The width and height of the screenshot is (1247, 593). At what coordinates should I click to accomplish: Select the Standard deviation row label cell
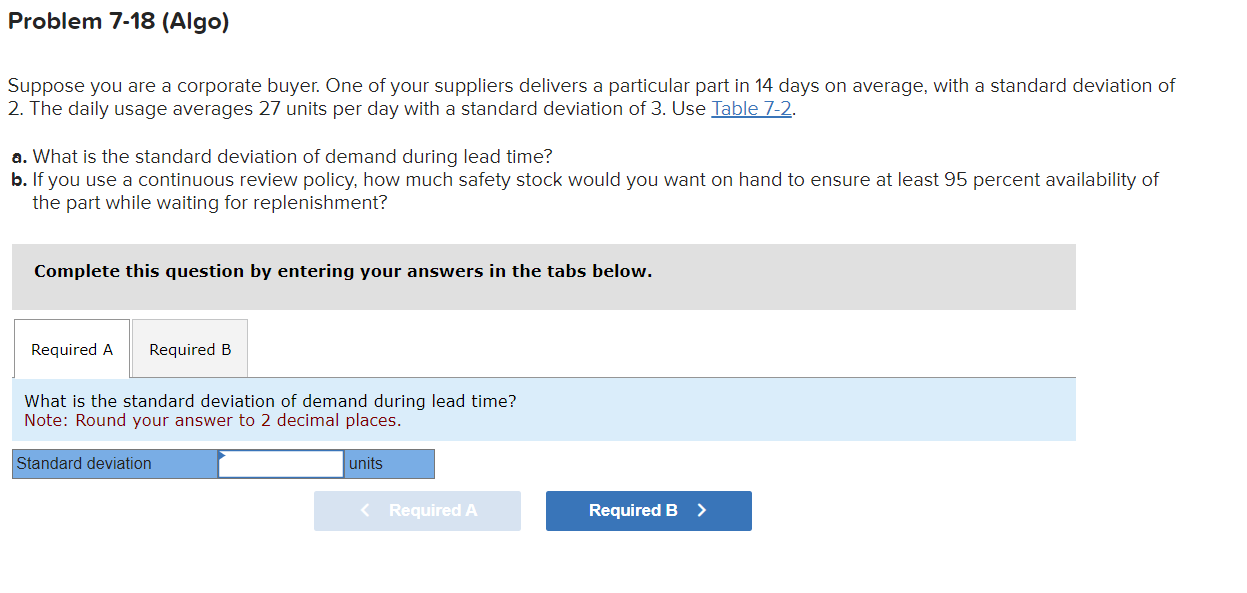point(115,464)
